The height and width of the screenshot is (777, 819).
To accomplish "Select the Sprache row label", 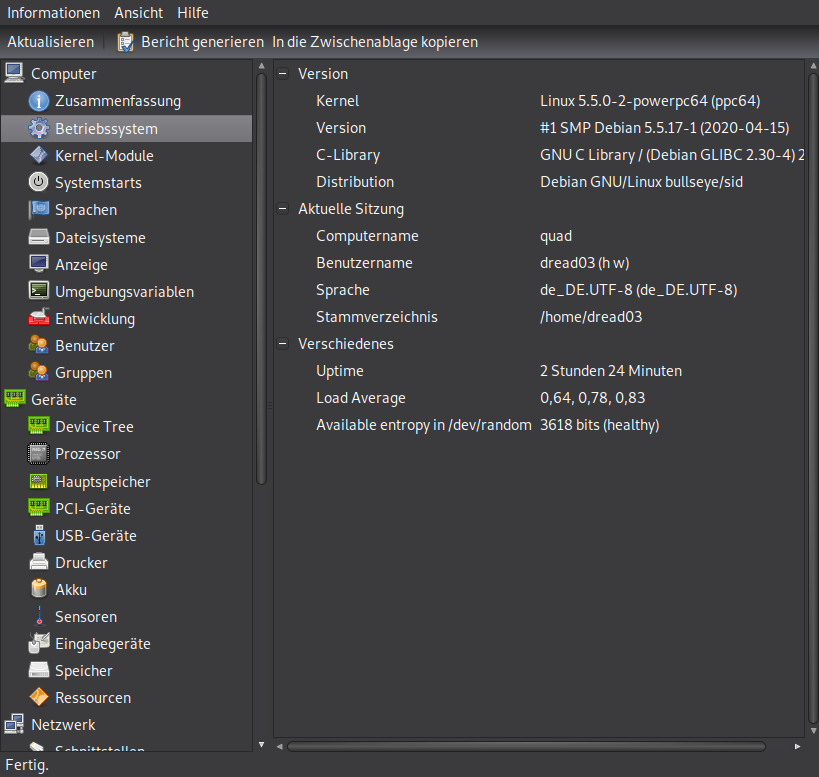I will coord(343,290).
